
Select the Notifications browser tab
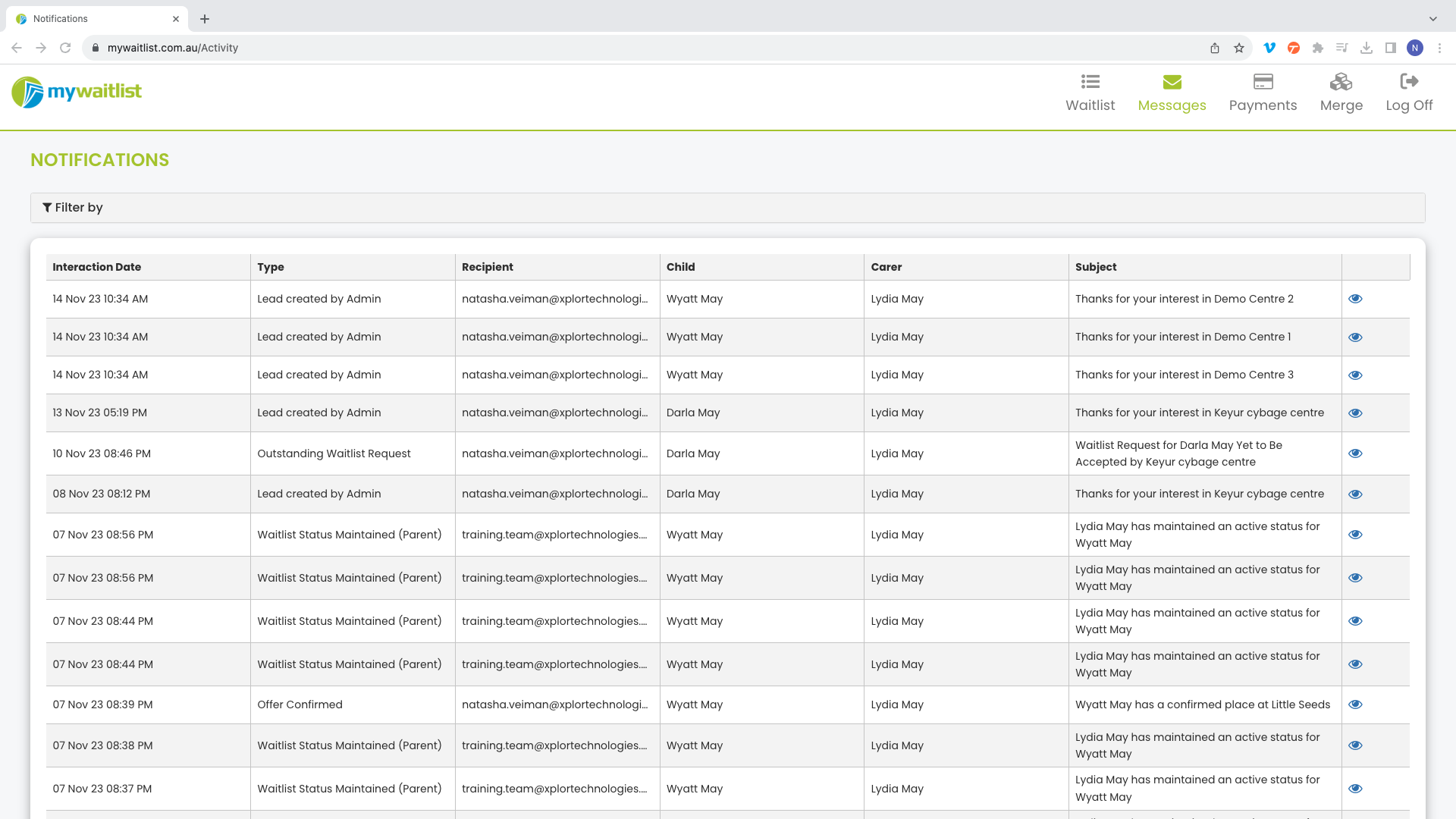91,19
